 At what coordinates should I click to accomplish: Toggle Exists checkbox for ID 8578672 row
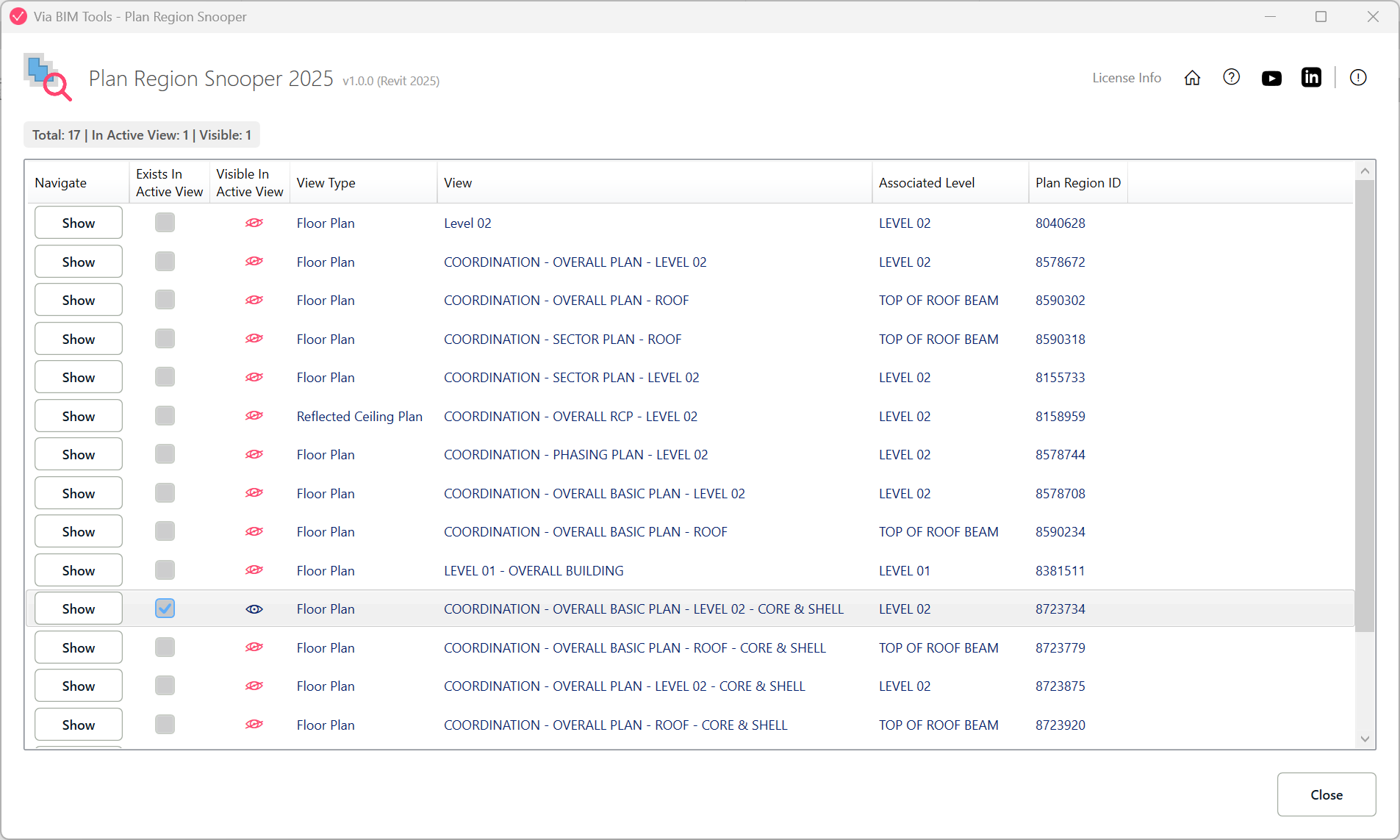[165, 262]
